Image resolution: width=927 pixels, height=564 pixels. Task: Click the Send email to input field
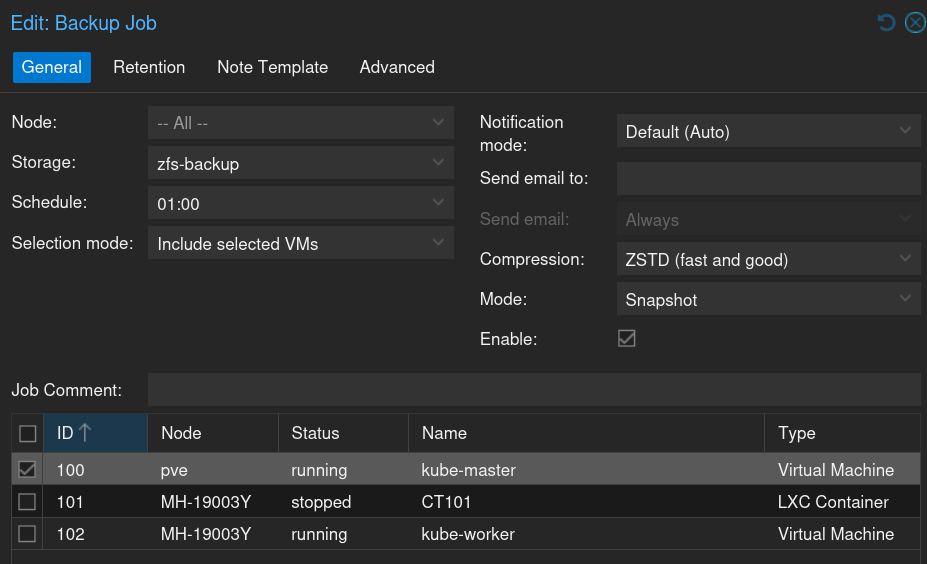767,179
